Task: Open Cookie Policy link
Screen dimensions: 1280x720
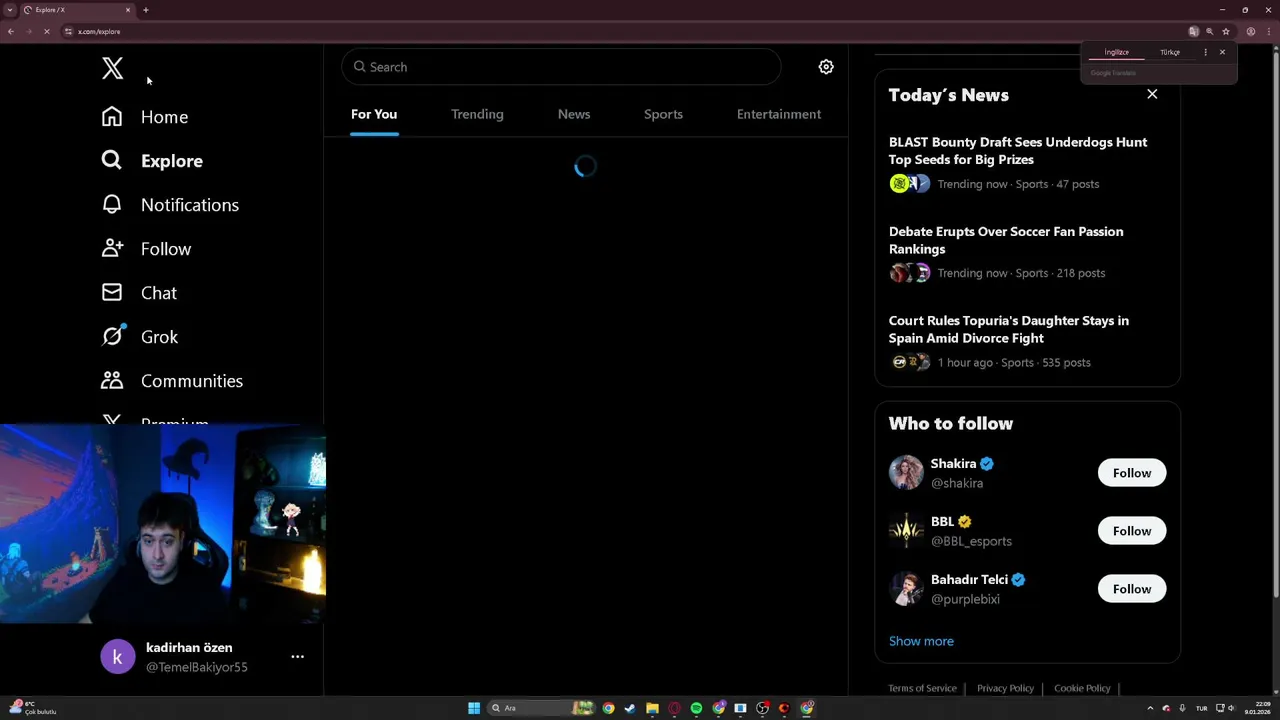Action: pos(1082,688)
